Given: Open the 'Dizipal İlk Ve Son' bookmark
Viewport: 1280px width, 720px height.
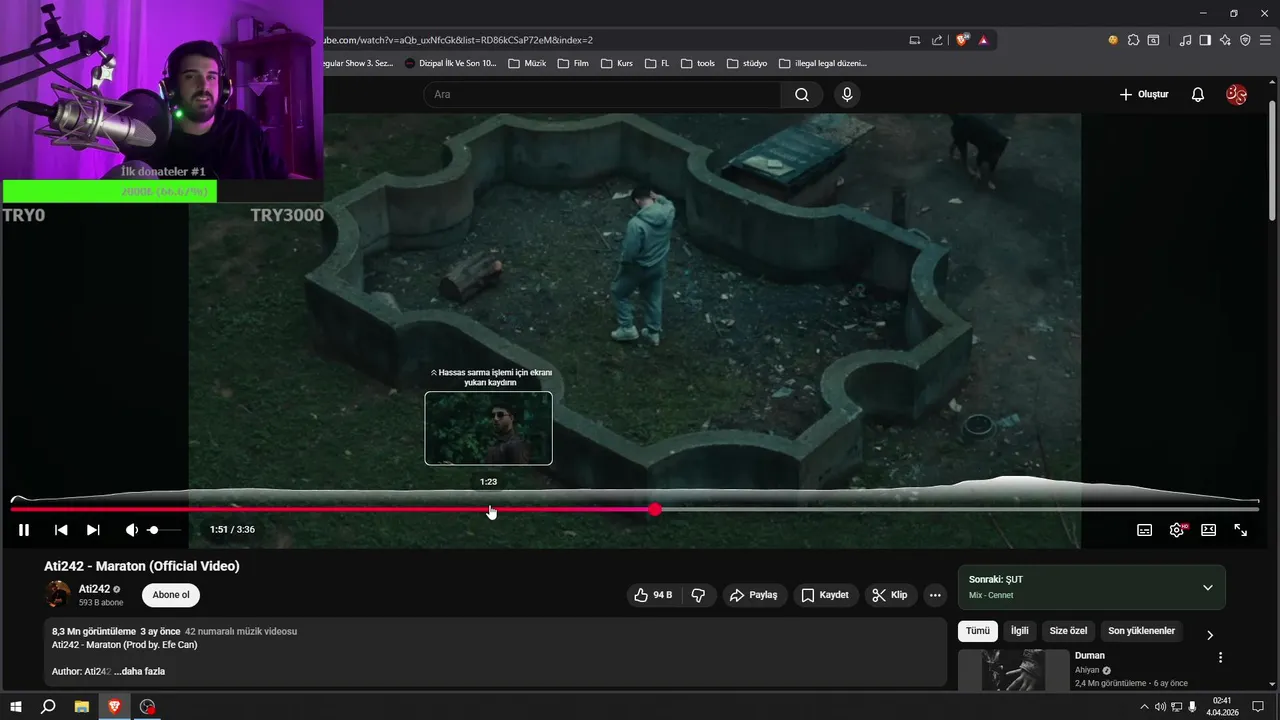Looking at the screenshot, I should (x=450, y=63).
